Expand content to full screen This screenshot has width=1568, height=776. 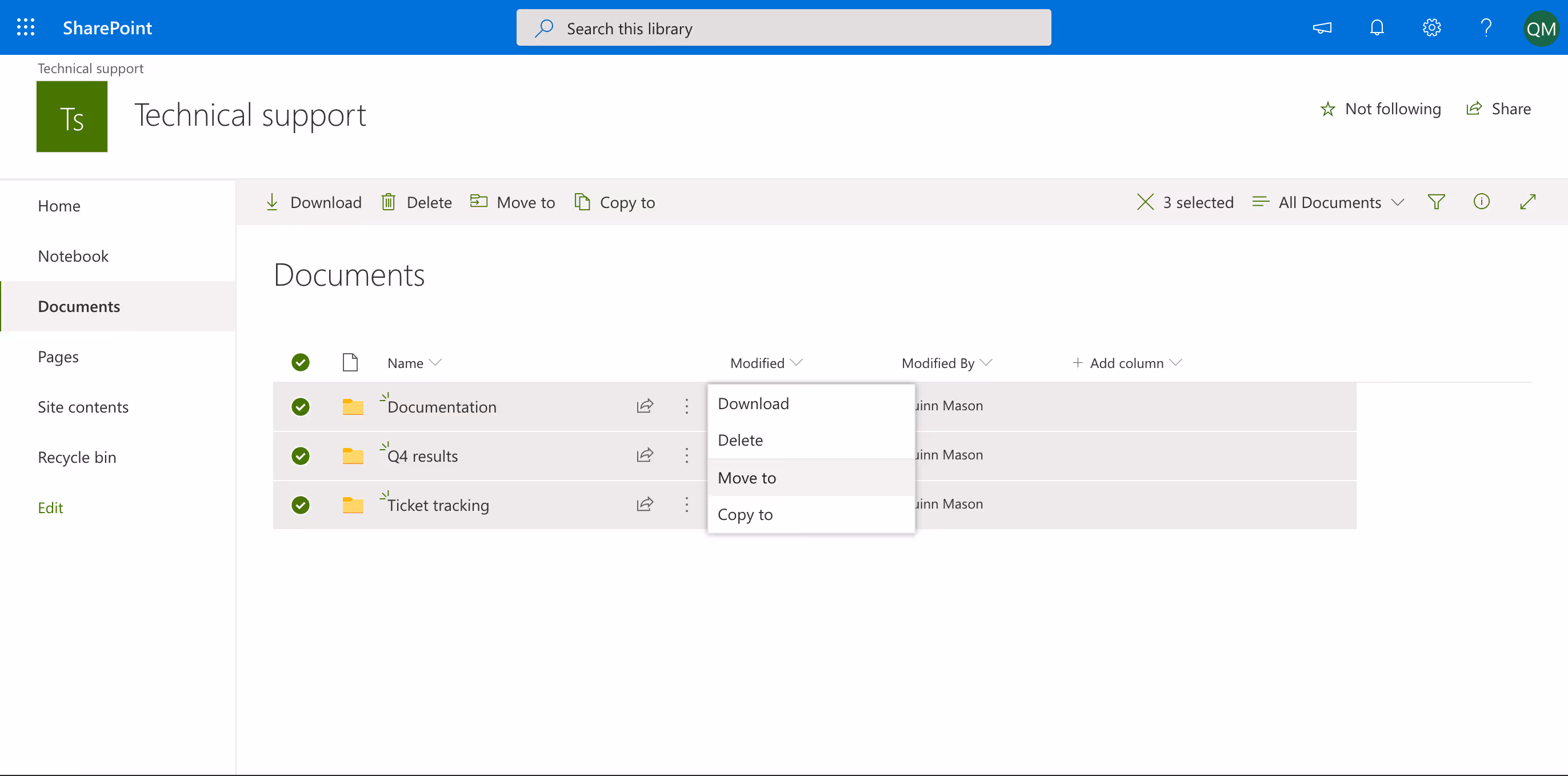[1527, 202]
